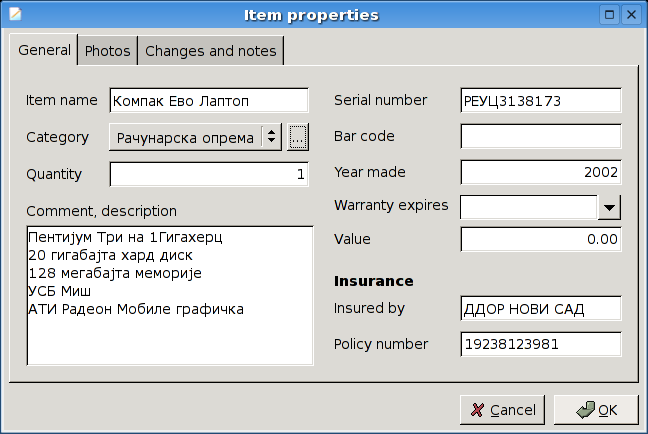Close the Item properties dialog

(632, 15)
